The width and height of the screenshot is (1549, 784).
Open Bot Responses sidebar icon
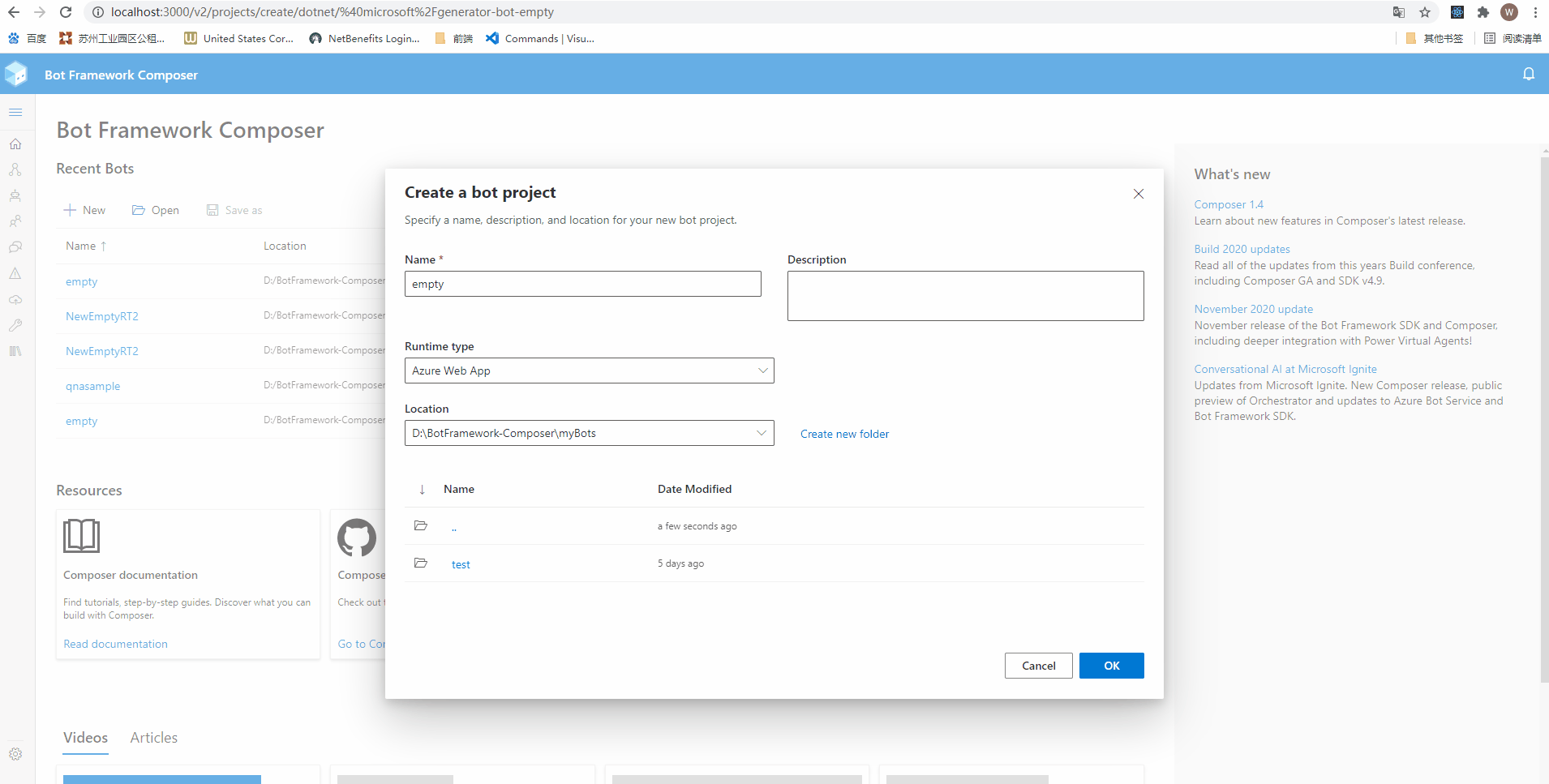click(x=15, y=195)
